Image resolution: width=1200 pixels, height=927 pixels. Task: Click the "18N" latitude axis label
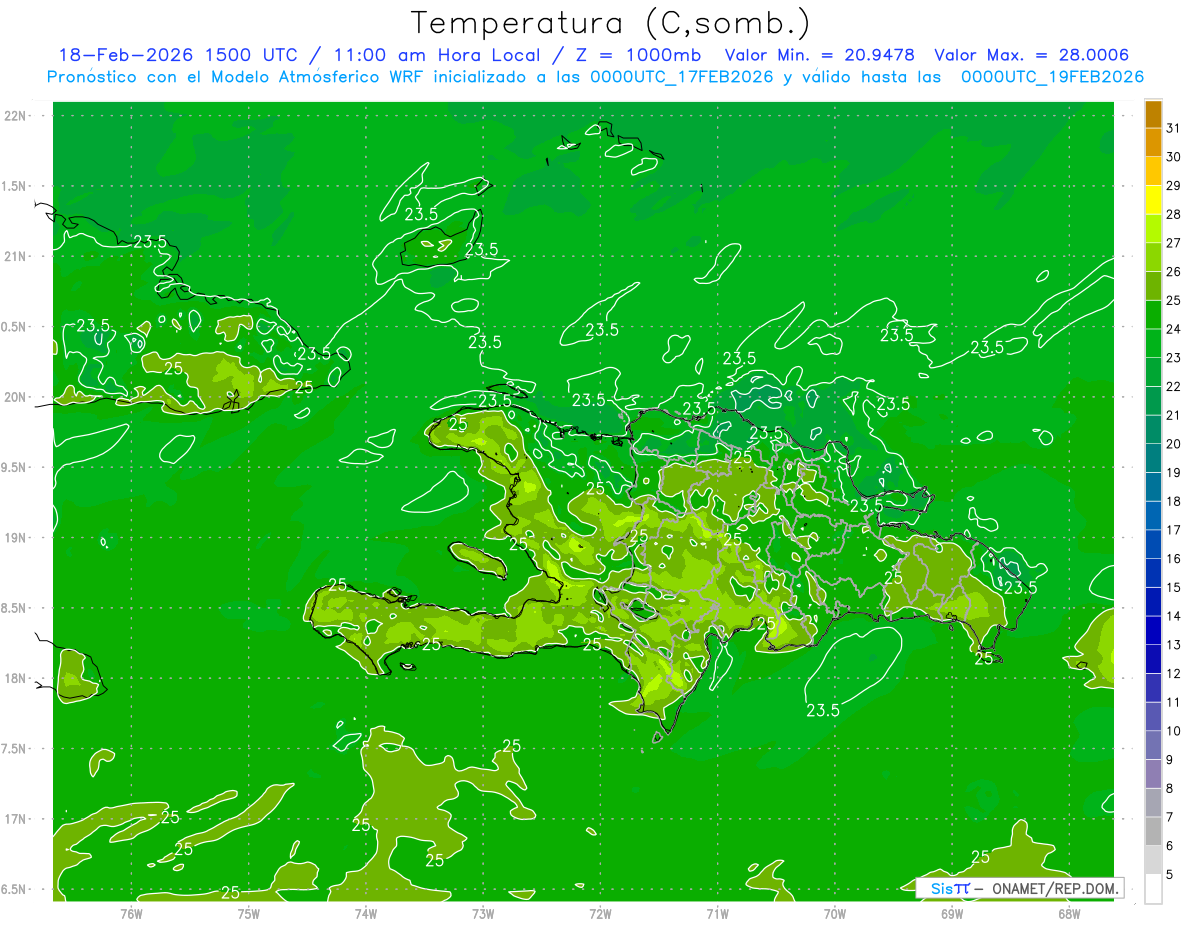[x=15, y=679]
